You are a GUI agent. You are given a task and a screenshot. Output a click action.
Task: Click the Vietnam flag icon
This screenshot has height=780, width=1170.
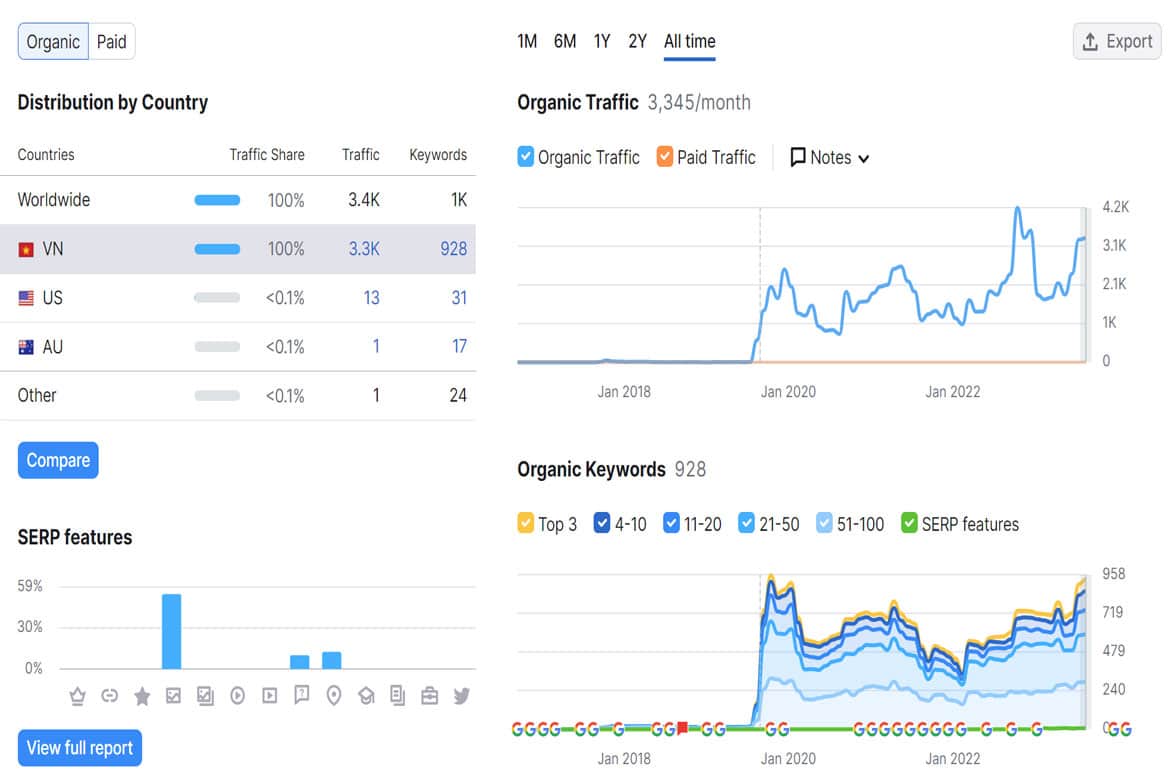click(x=26, y=249)
